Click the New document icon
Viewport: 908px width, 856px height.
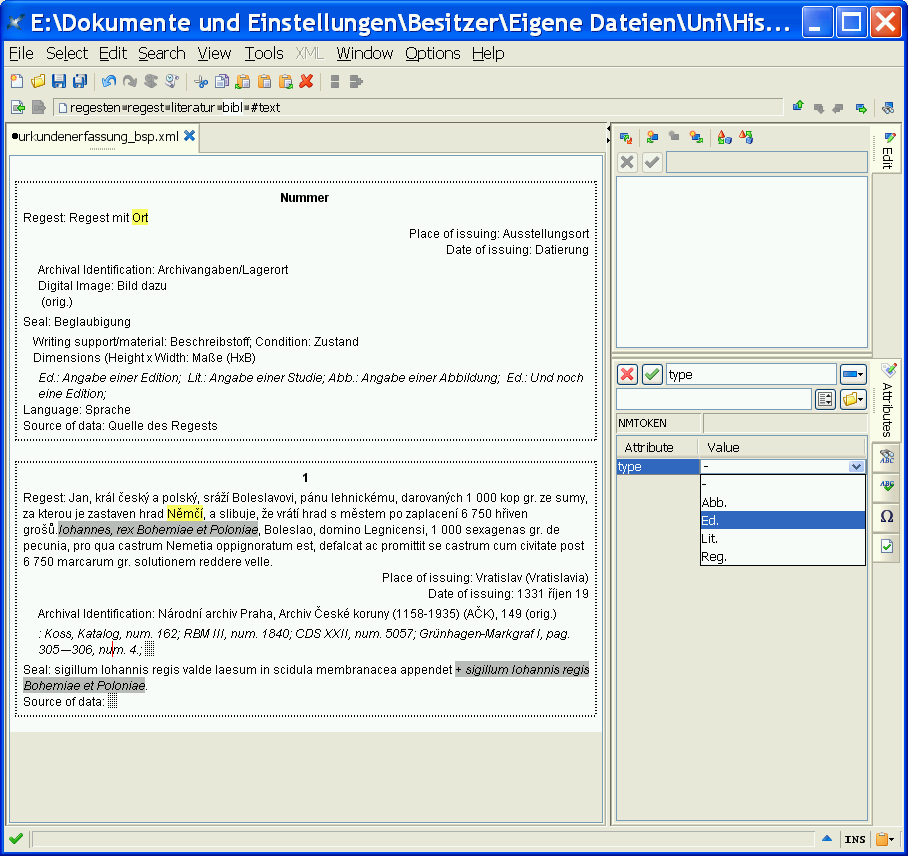(x=17, y=82)
